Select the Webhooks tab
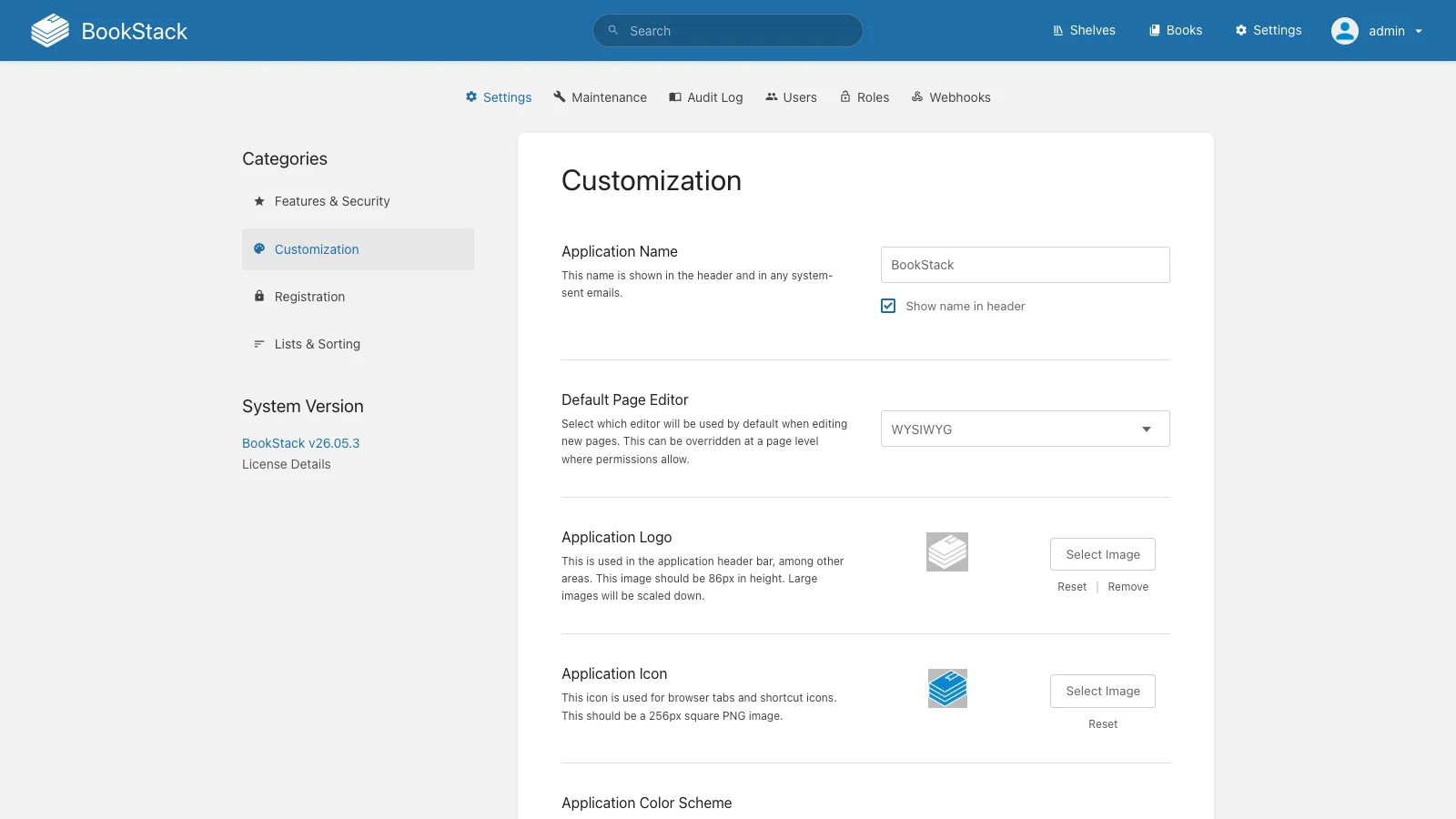 tap(951, 97)
